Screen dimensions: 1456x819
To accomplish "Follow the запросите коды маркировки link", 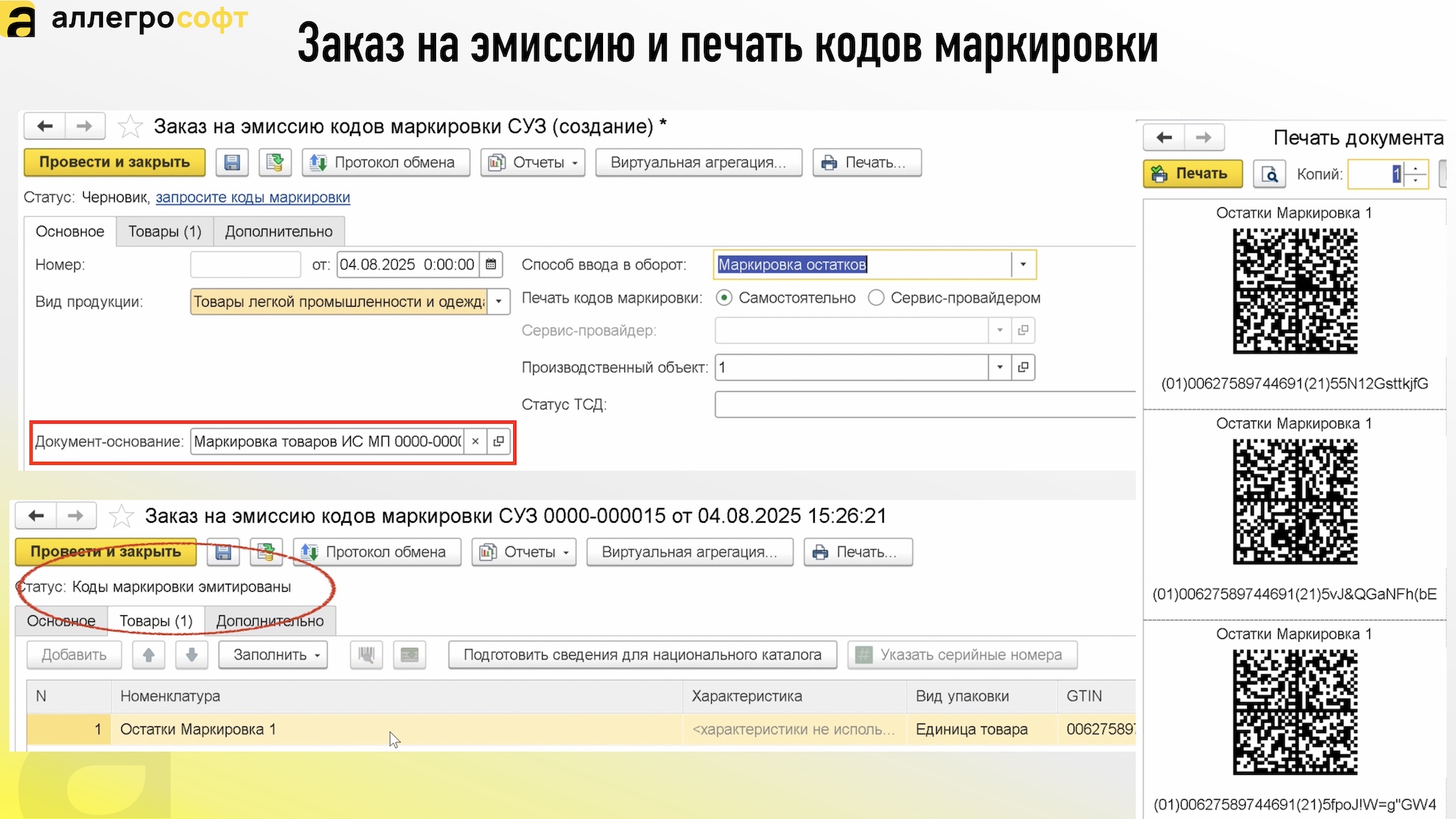I will tap(253, 198).
